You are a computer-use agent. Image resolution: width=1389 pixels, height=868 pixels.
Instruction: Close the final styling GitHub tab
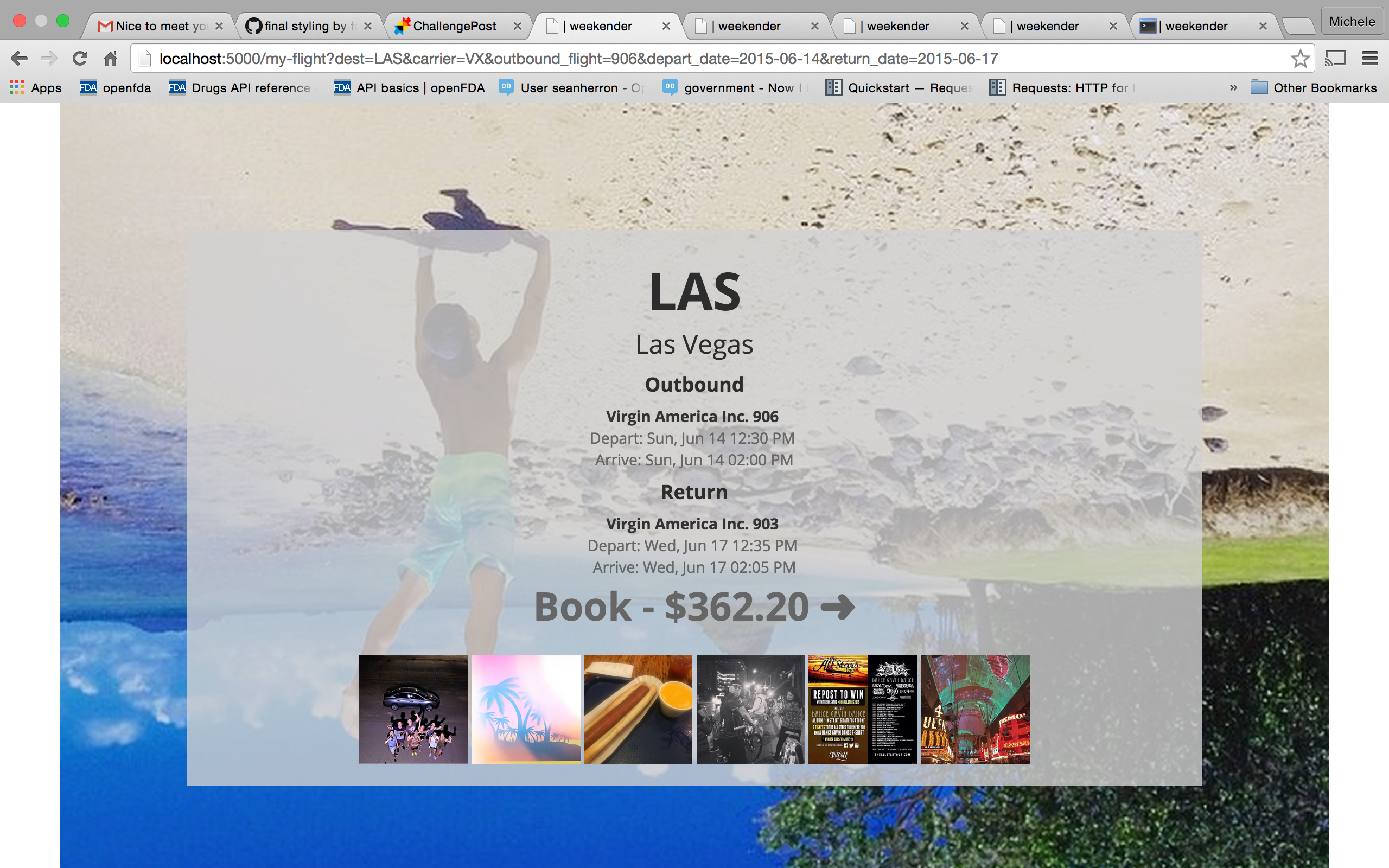[x=368, y=27]
